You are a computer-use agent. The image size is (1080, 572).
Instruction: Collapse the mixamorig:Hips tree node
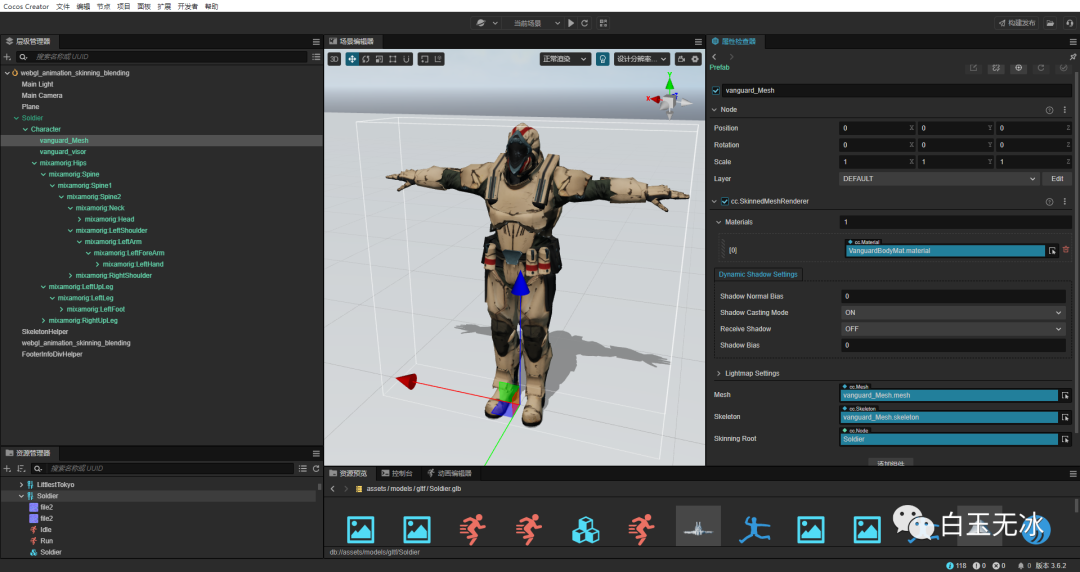pyautogui.click(x=33, y=163)
